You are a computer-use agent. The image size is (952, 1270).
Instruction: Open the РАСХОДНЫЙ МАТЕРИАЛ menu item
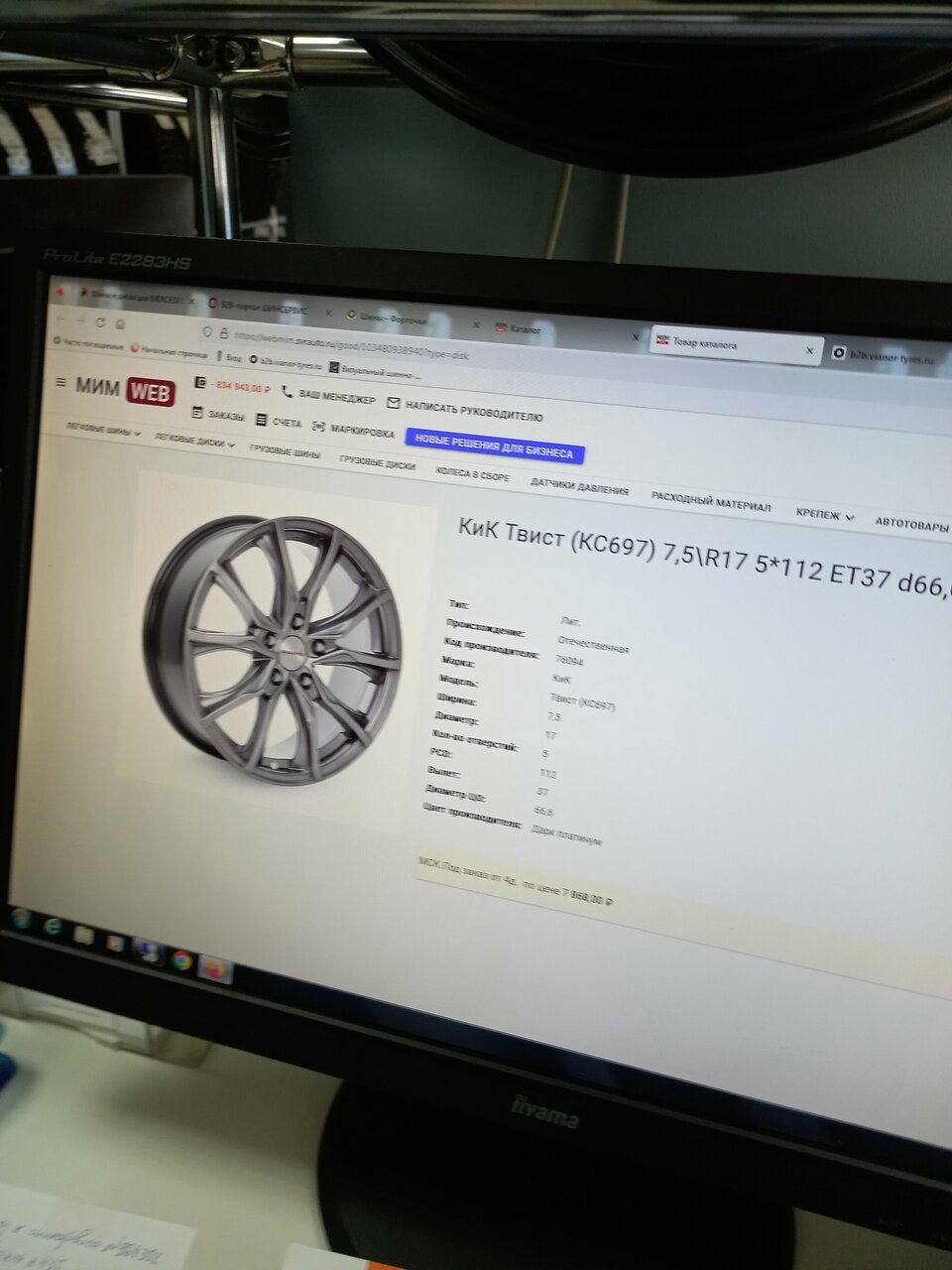[x=710, y=501]
